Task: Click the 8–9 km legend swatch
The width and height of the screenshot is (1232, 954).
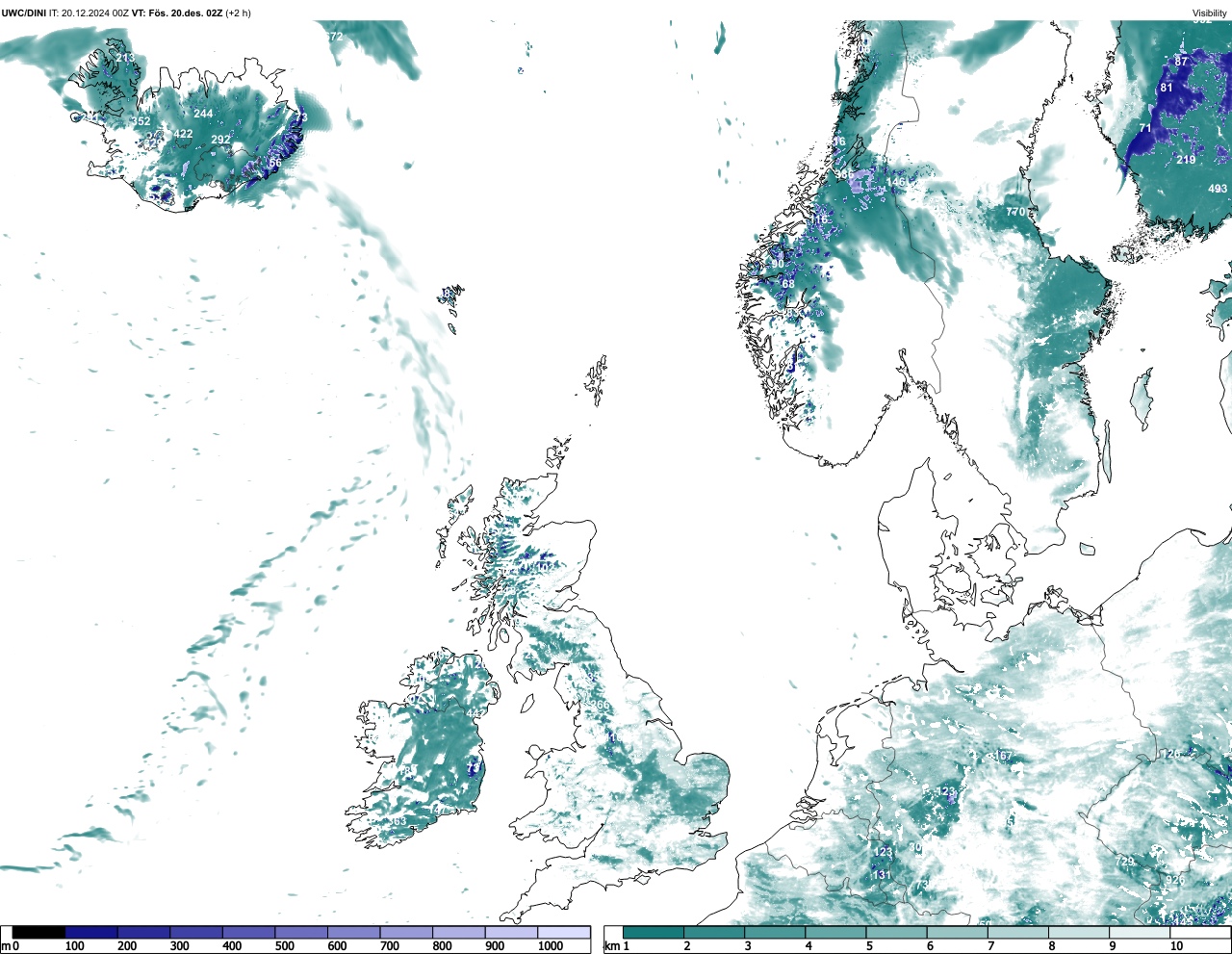Action: tap(1078, 933)
